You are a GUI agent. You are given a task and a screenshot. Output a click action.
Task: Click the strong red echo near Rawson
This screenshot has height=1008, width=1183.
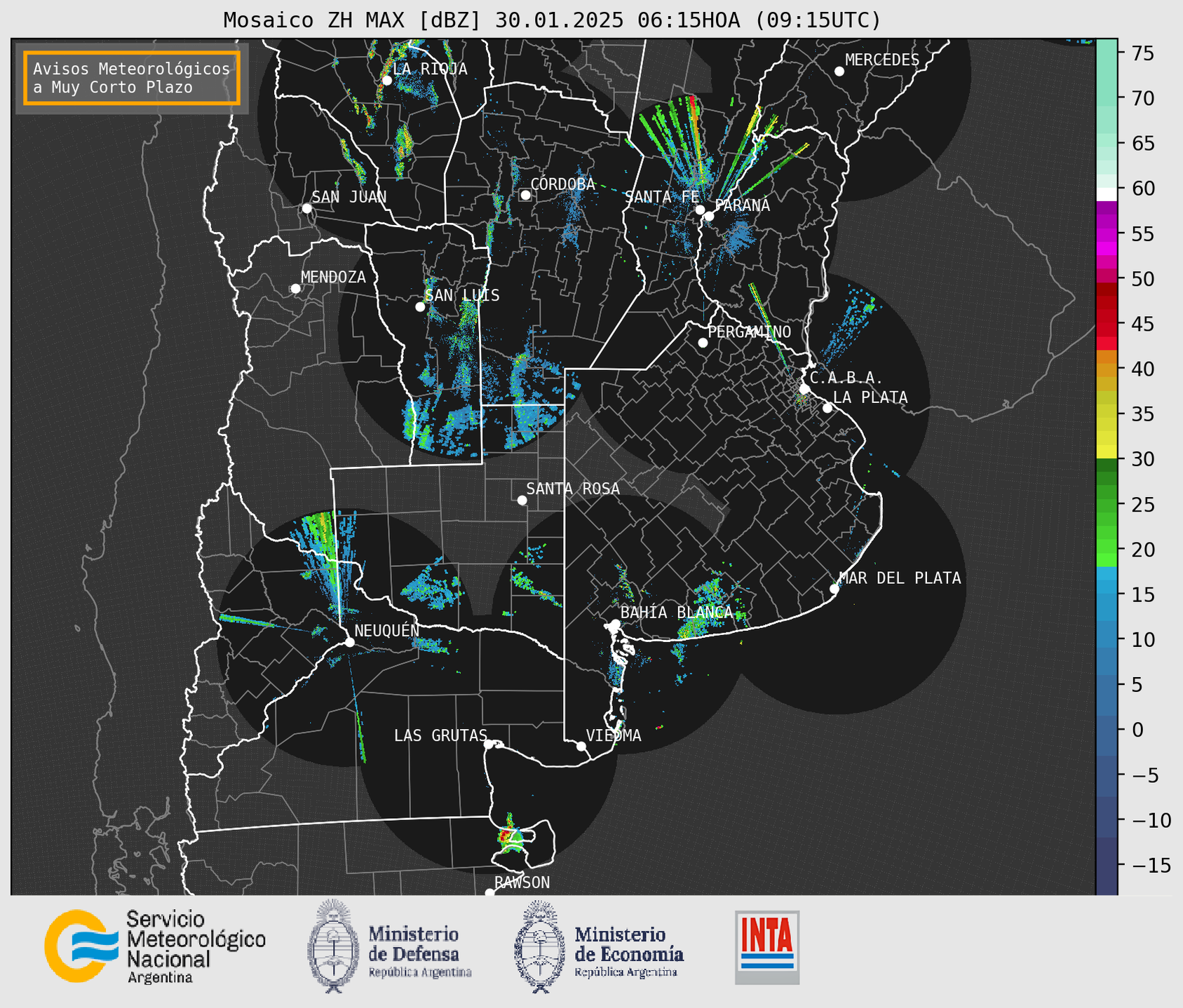click(504, 836)
